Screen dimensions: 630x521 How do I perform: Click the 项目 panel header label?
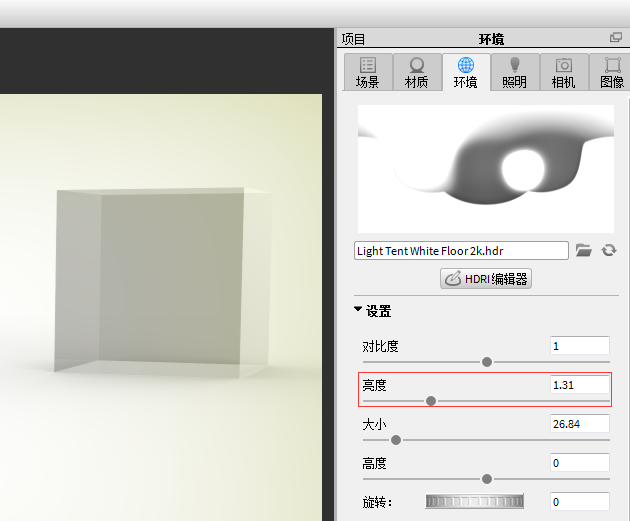coord(353,39)
